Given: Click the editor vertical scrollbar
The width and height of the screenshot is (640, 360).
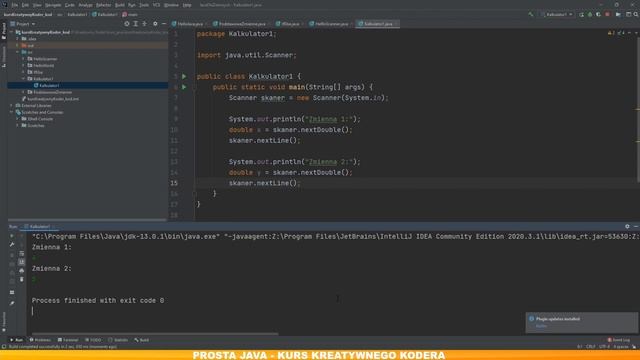Looking at the screenshot, I should (x=638, y=110).
